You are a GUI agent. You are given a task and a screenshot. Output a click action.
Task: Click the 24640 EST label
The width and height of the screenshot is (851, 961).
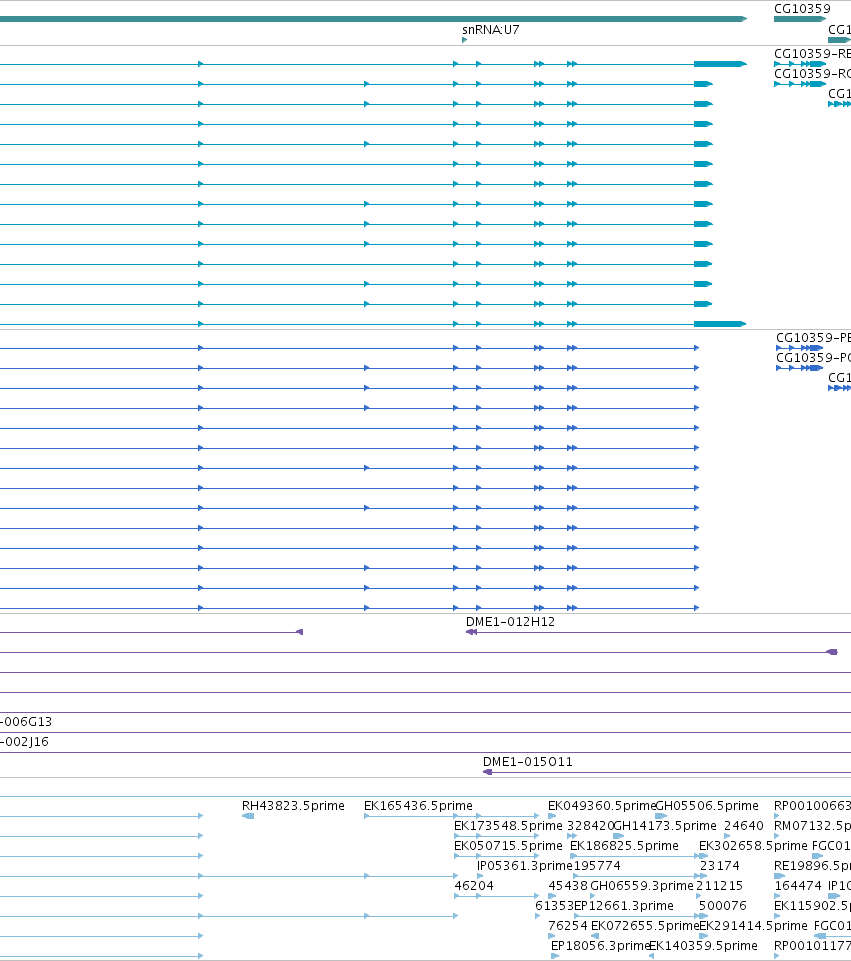[744, 826]
